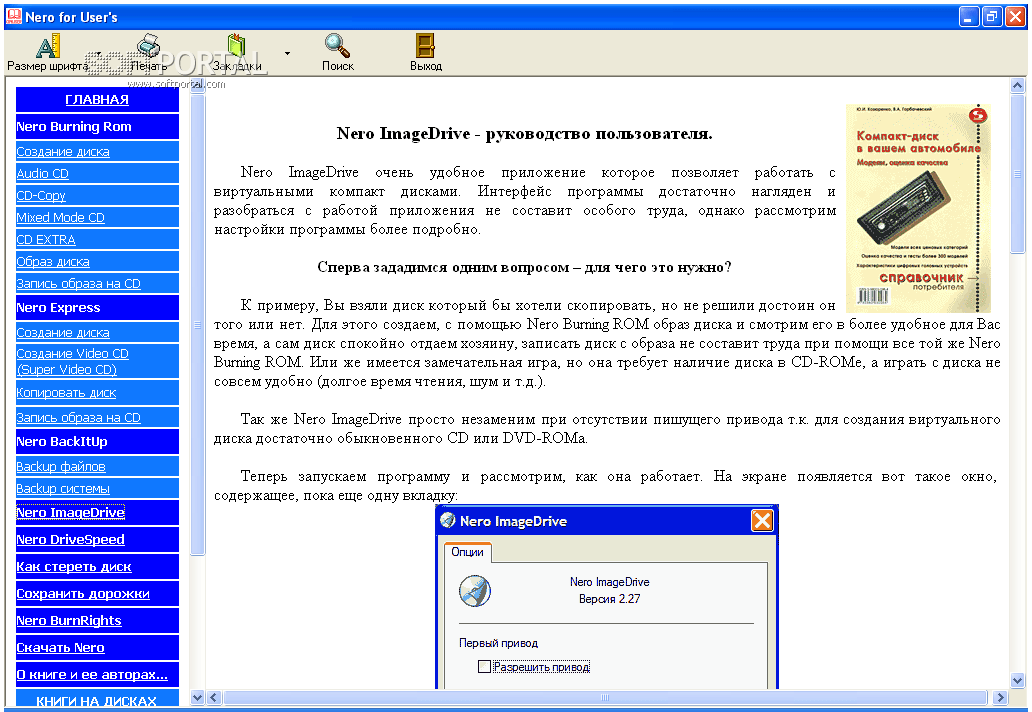The height and width of the screenshot is (712, 1032).
Task: Open the Копировать диск link
Action: tap(66, 393)
